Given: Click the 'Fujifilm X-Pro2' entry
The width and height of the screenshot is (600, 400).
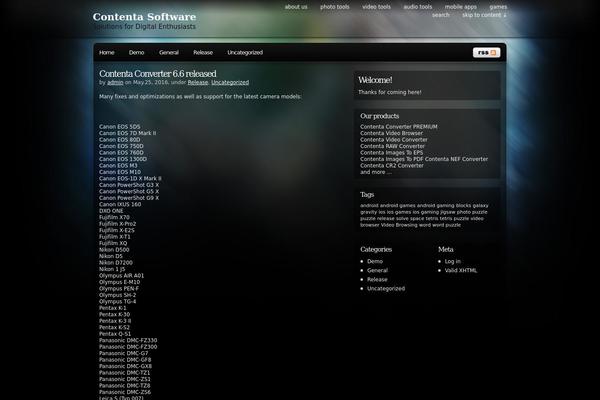Looking at the screenshot, I should pos(117,224).
